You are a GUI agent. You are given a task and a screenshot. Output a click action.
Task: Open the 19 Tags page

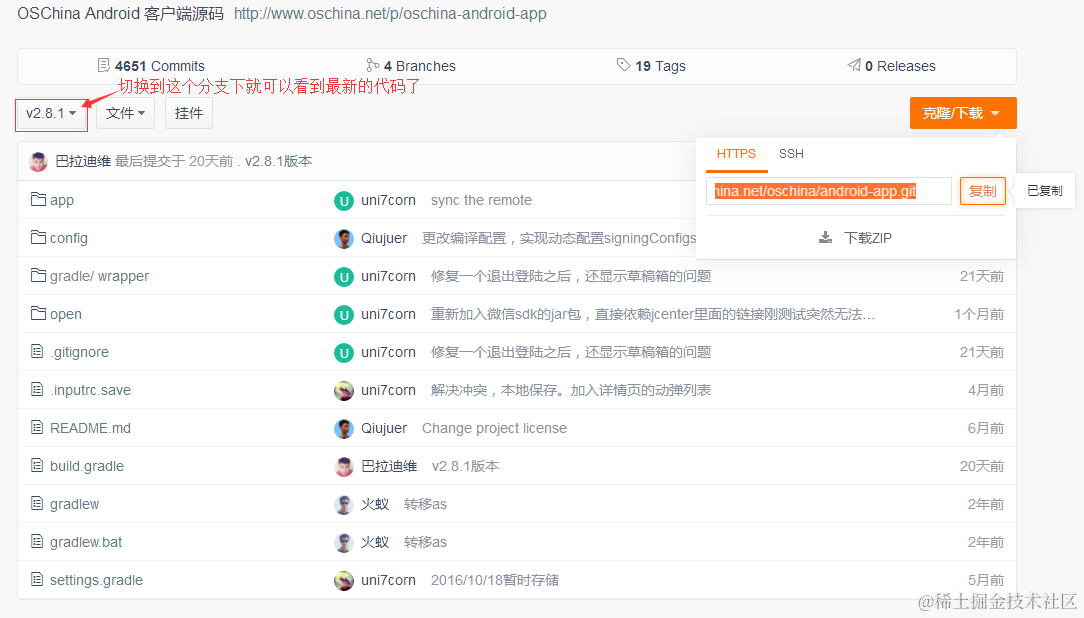click(660, 66)
